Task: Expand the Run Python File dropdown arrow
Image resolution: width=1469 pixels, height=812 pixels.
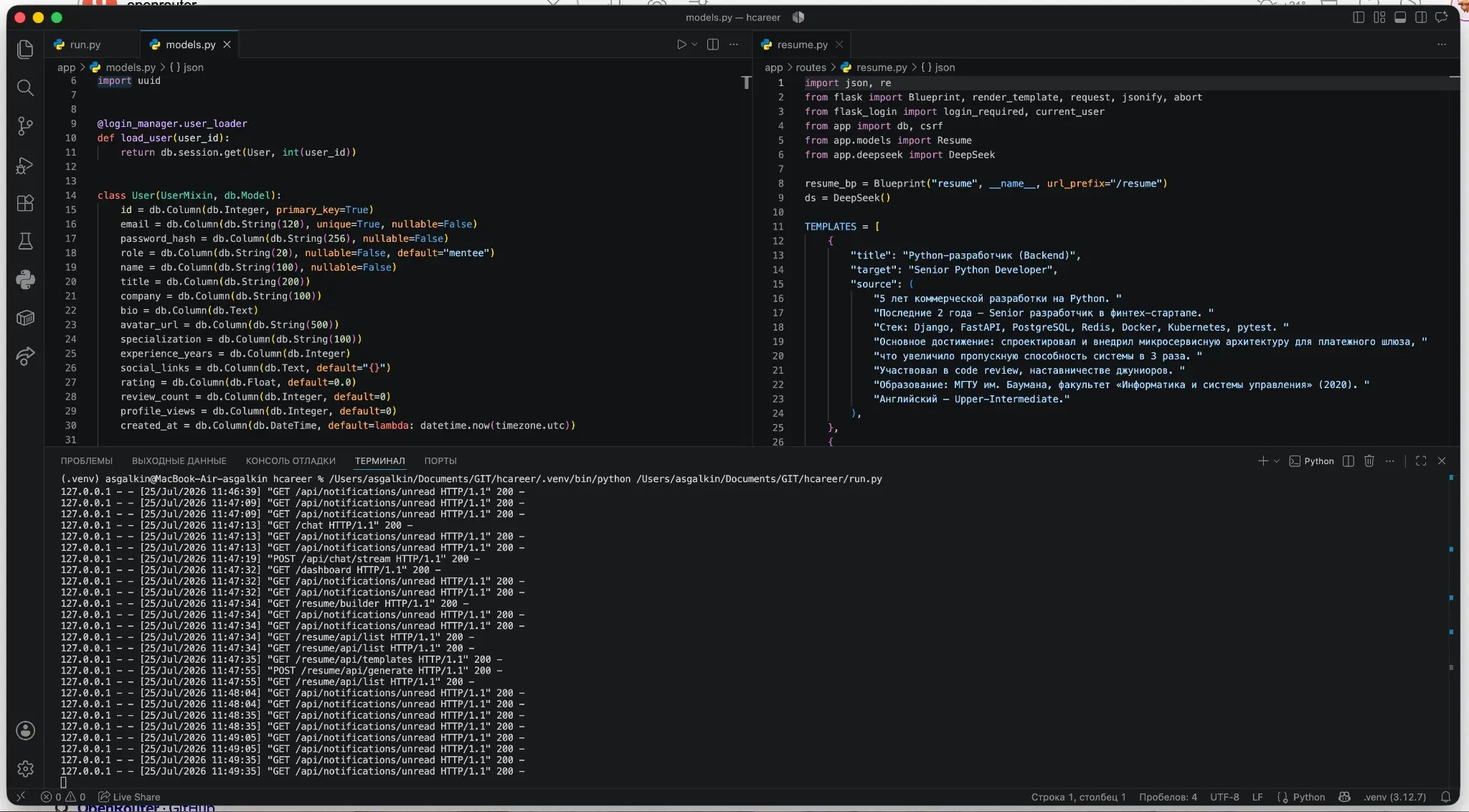Action: 694,44
